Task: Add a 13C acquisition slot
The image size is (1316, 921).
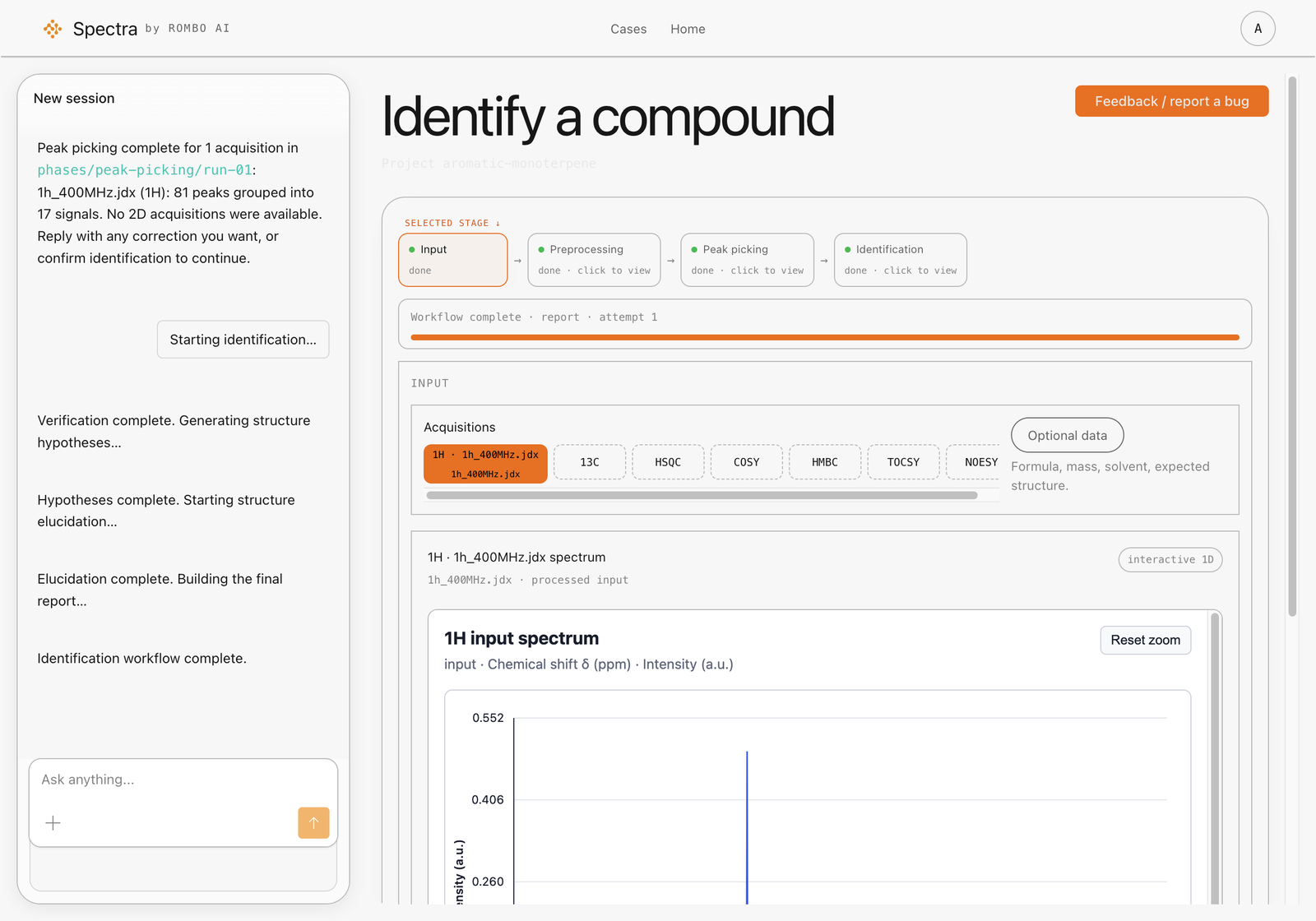Action: (590, 462)
